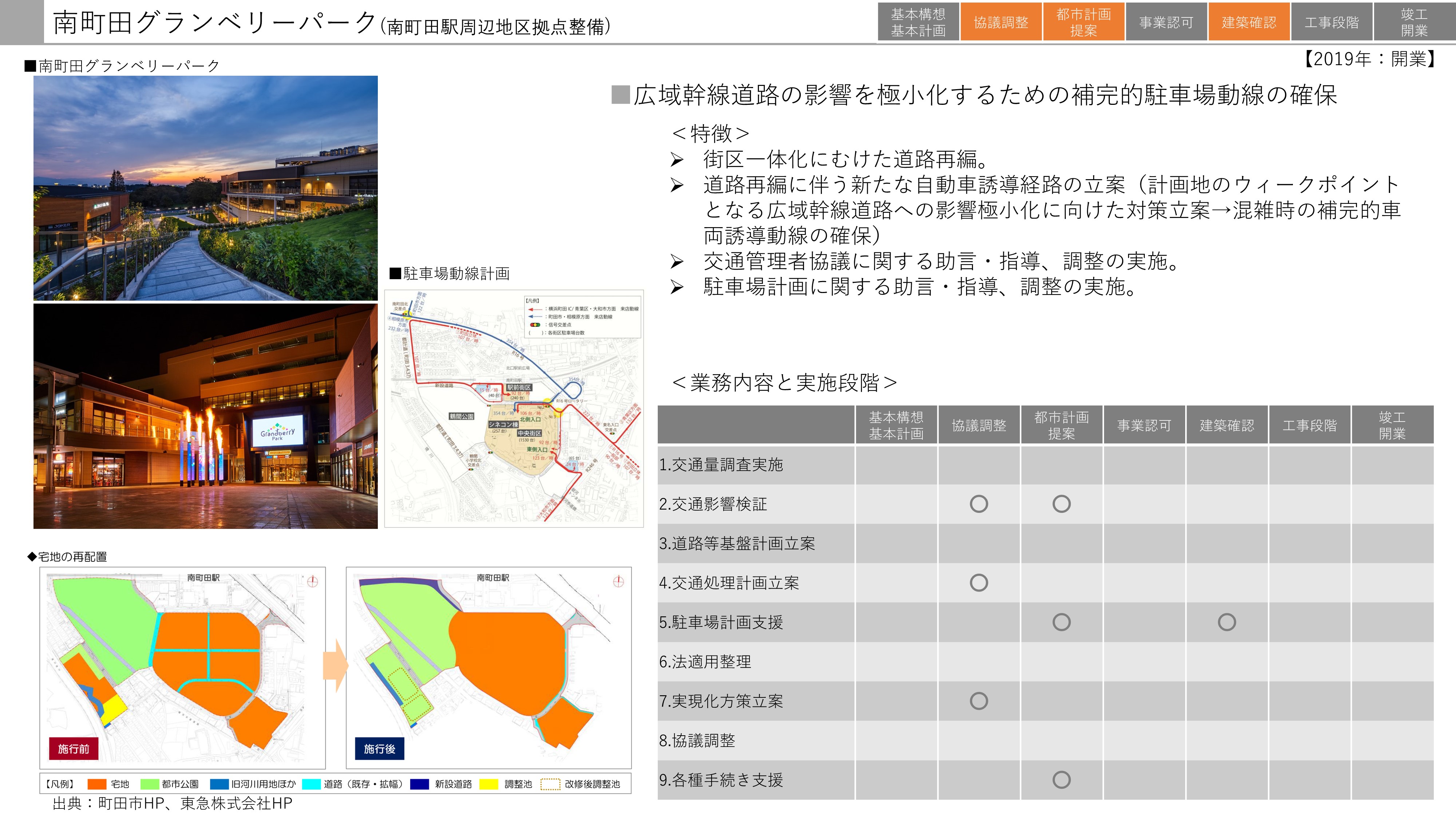This screenshot has height=819, width=1456.
Task: Click the ■駐車場動線計画 caption
Action: [x=449, y=274]
